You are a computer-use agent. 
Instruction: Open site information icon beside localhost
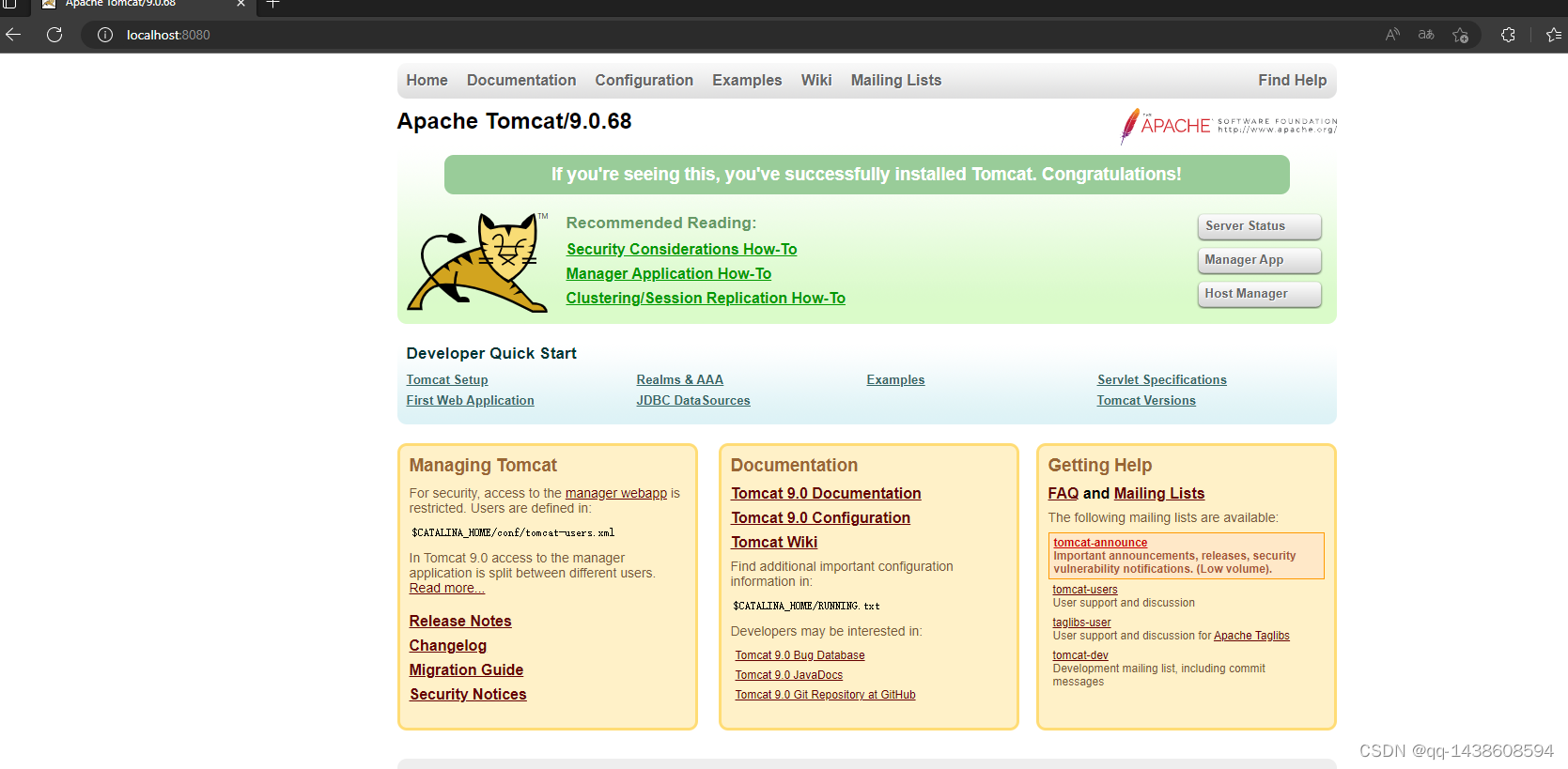(x=105, y=35)
